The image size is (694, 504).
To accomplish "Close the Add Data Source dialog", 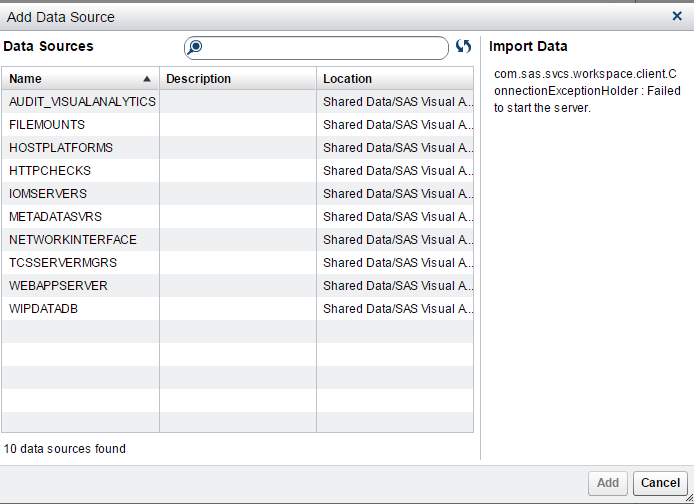I will tap(677, 16).
